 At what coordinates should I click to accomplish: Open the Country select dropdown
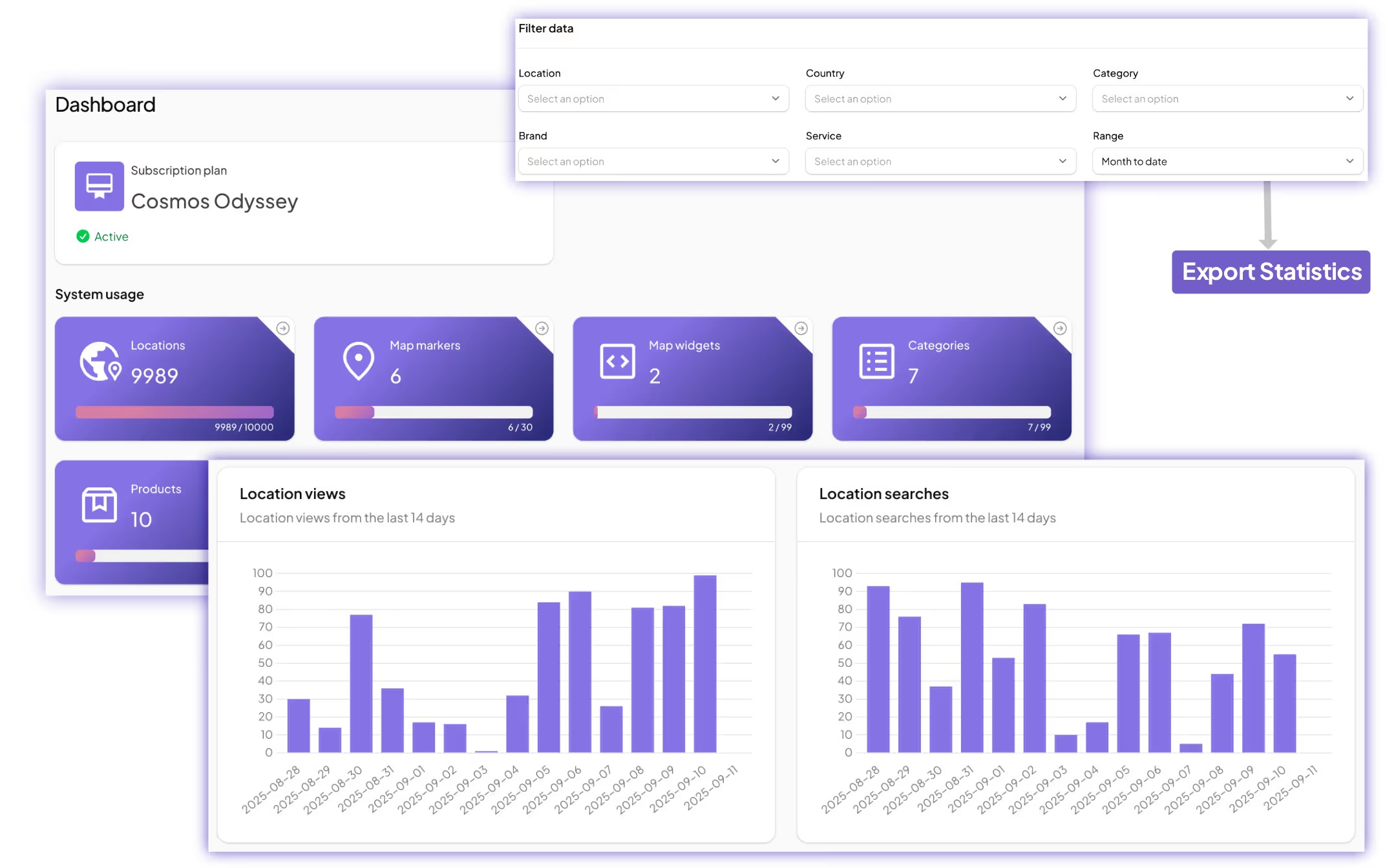(940, 99)
